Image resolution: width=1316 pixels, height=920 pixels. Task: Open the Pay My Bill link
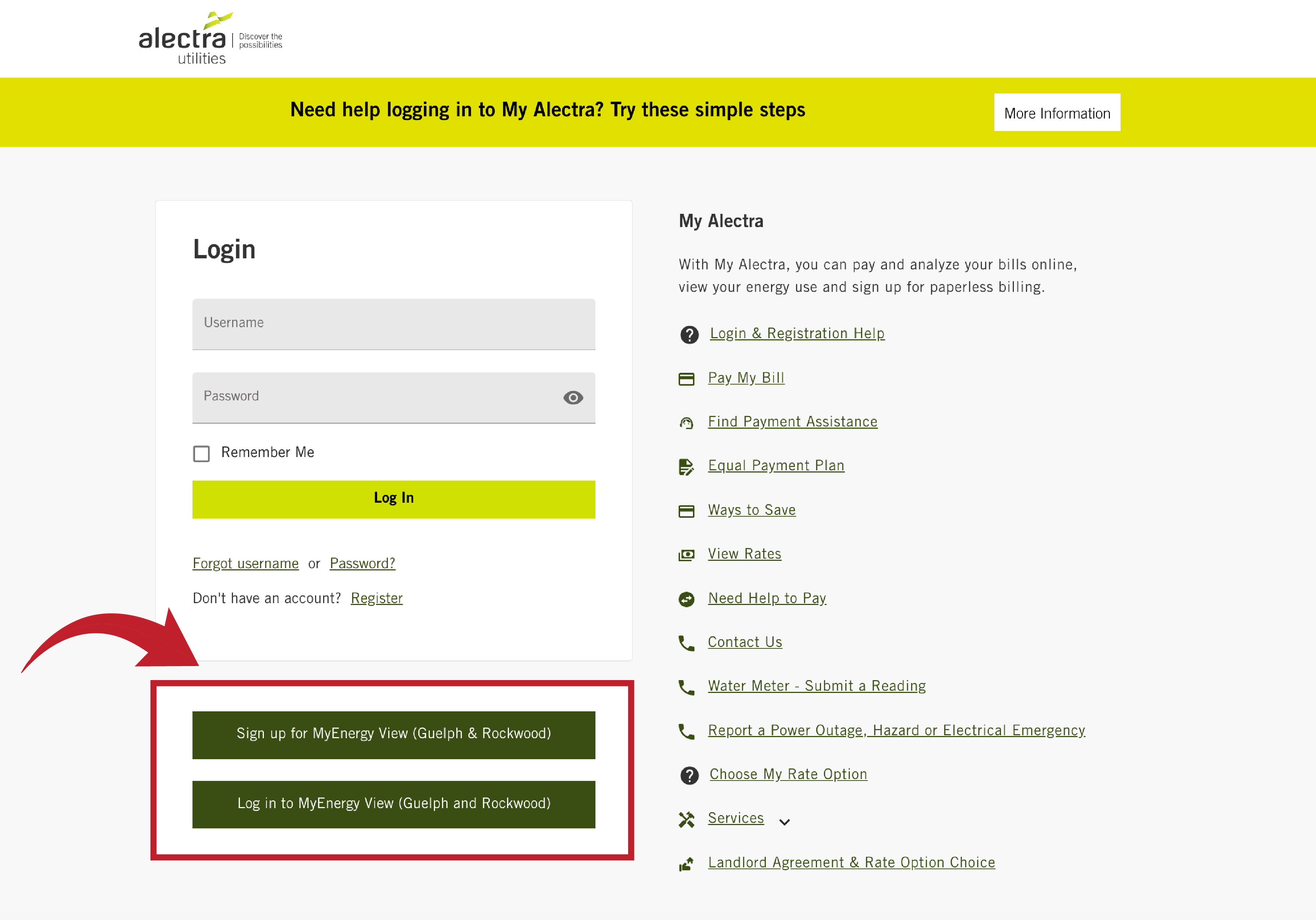pos(746,378)
